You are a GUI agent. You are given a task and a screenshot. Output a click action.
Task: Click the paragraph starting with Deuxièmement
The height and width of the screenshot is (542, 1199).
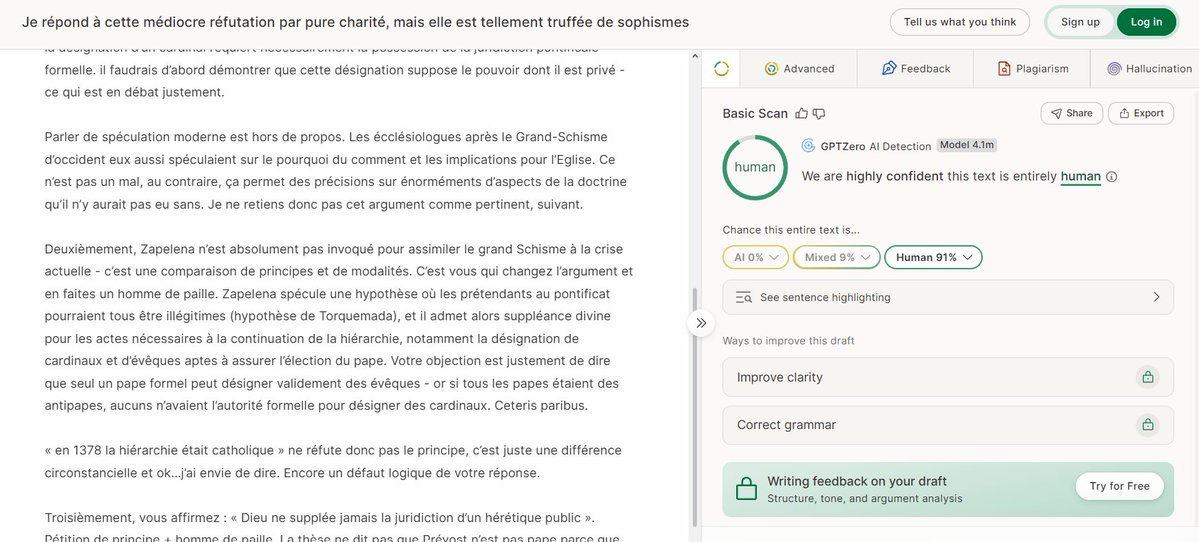point(339,327)
